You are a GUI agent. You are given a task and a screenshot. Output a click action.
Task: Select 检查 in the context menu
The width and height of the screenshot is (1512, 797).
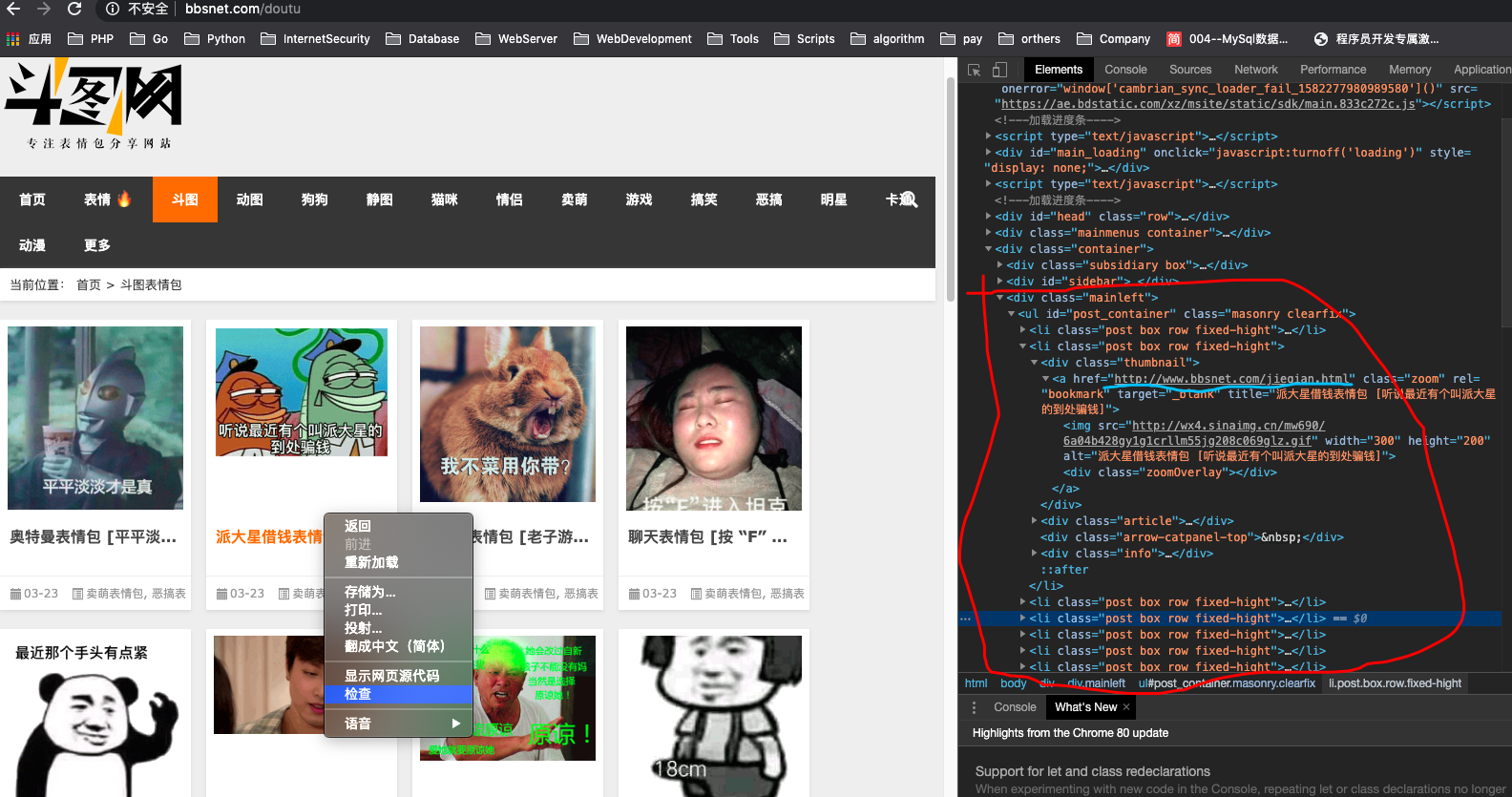tap(398, 694)
